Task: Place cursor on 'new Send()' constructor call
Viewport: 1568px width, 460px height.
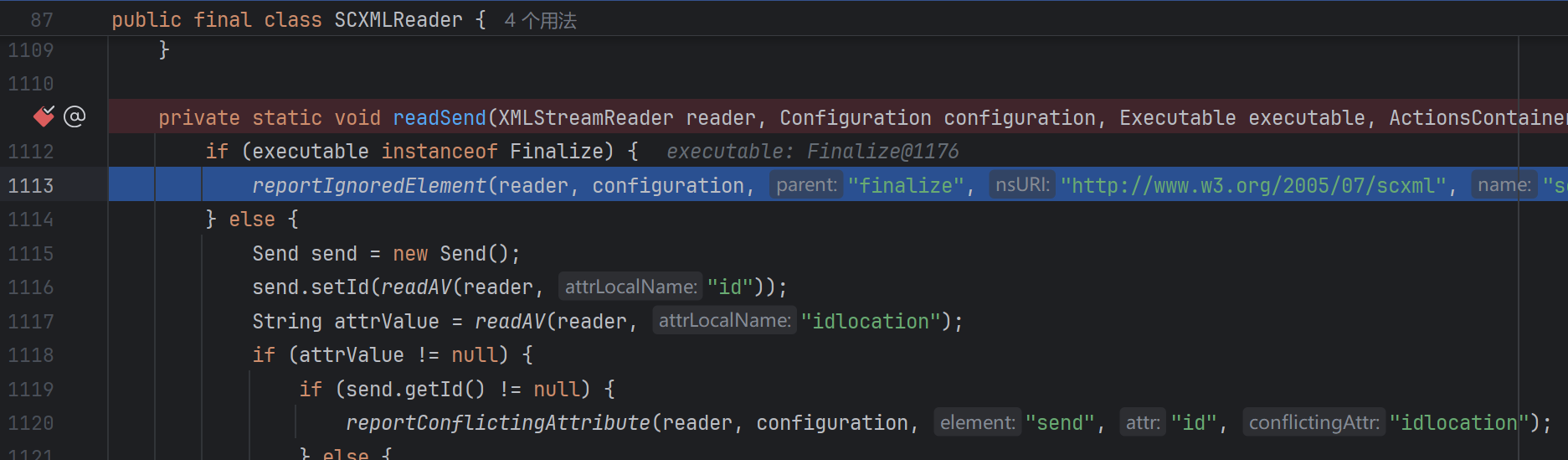Action: click(x=473, y=254)
